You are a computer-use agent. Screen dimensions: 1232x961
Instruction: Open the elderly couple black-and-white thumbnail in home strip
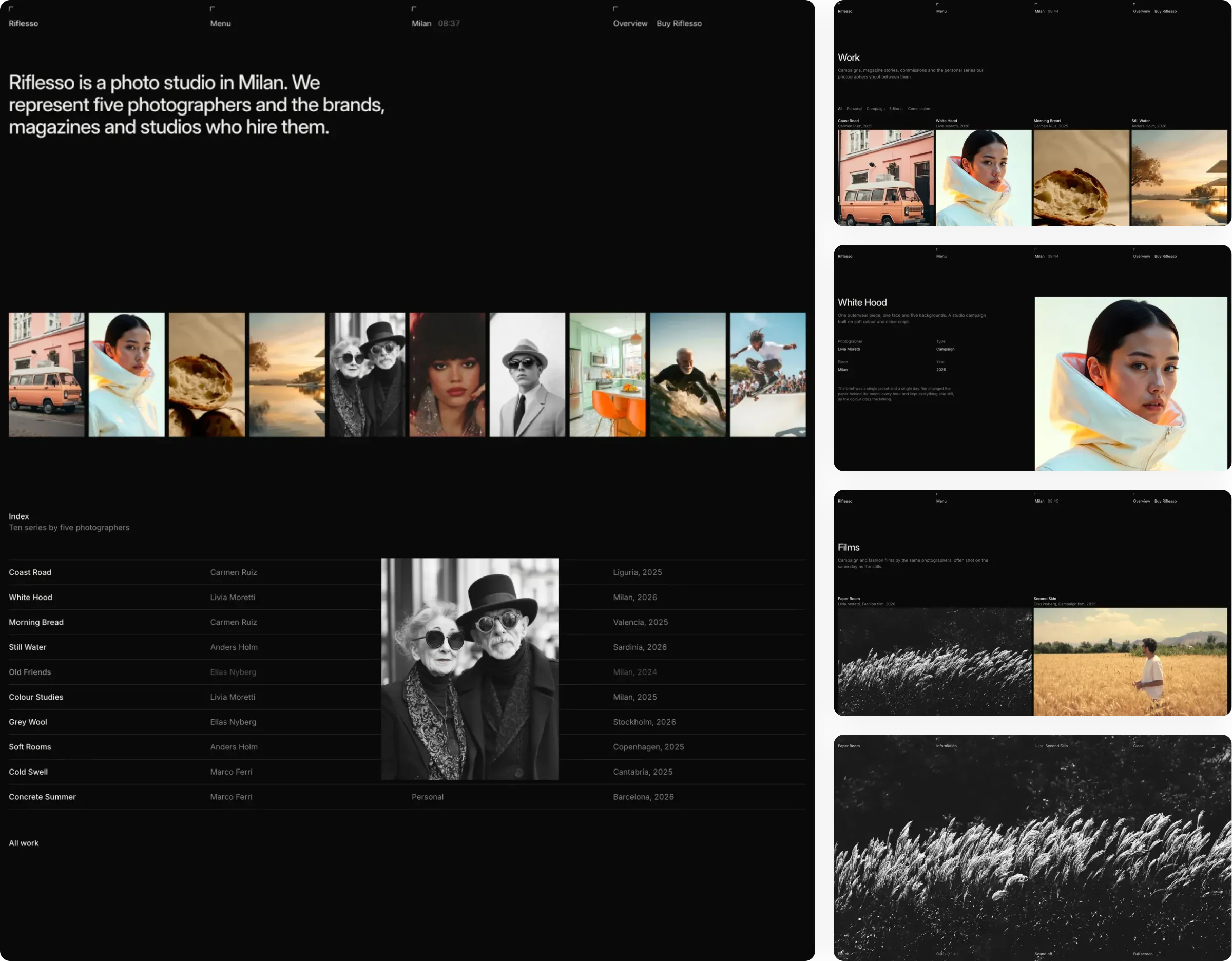tap(367, 374)
